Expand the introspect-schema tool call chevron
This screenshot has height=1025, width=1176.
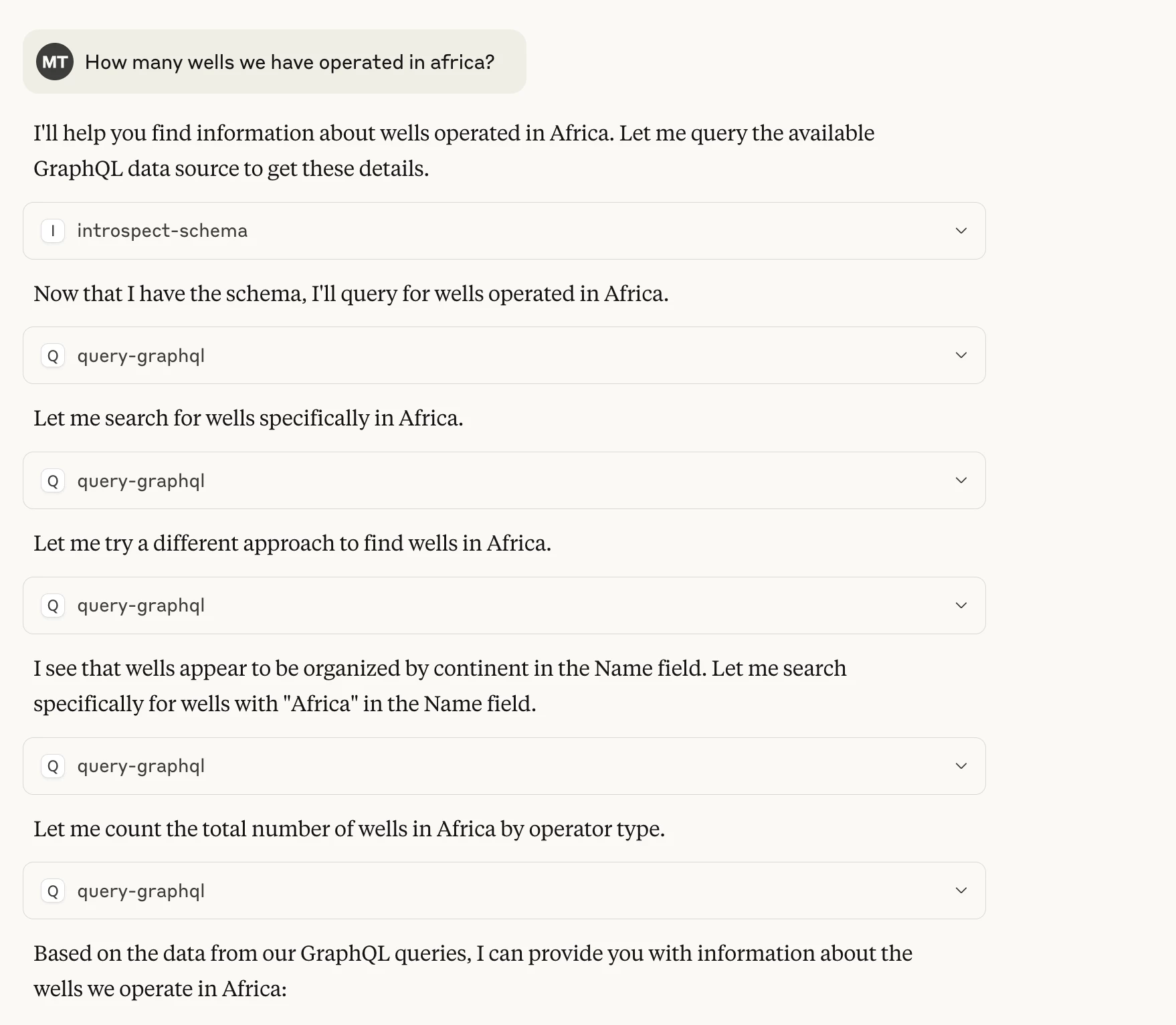pos(961,231)
